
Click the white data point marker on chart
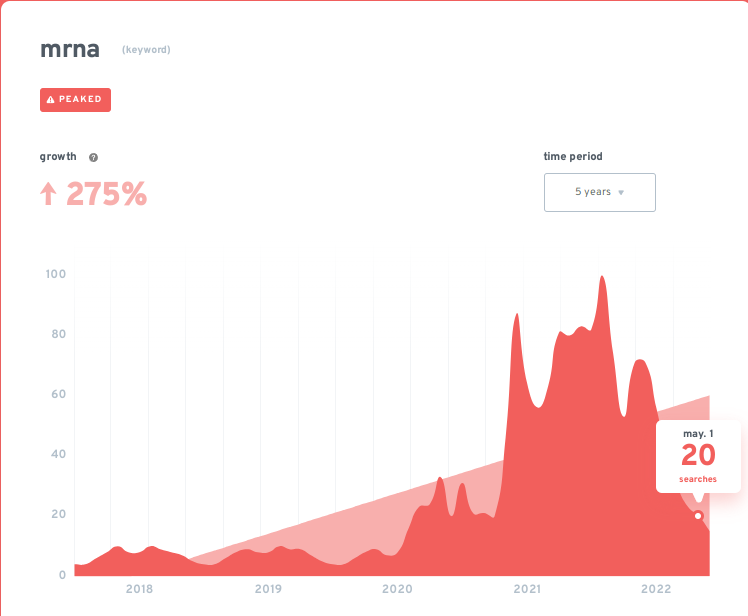point(698,516)
